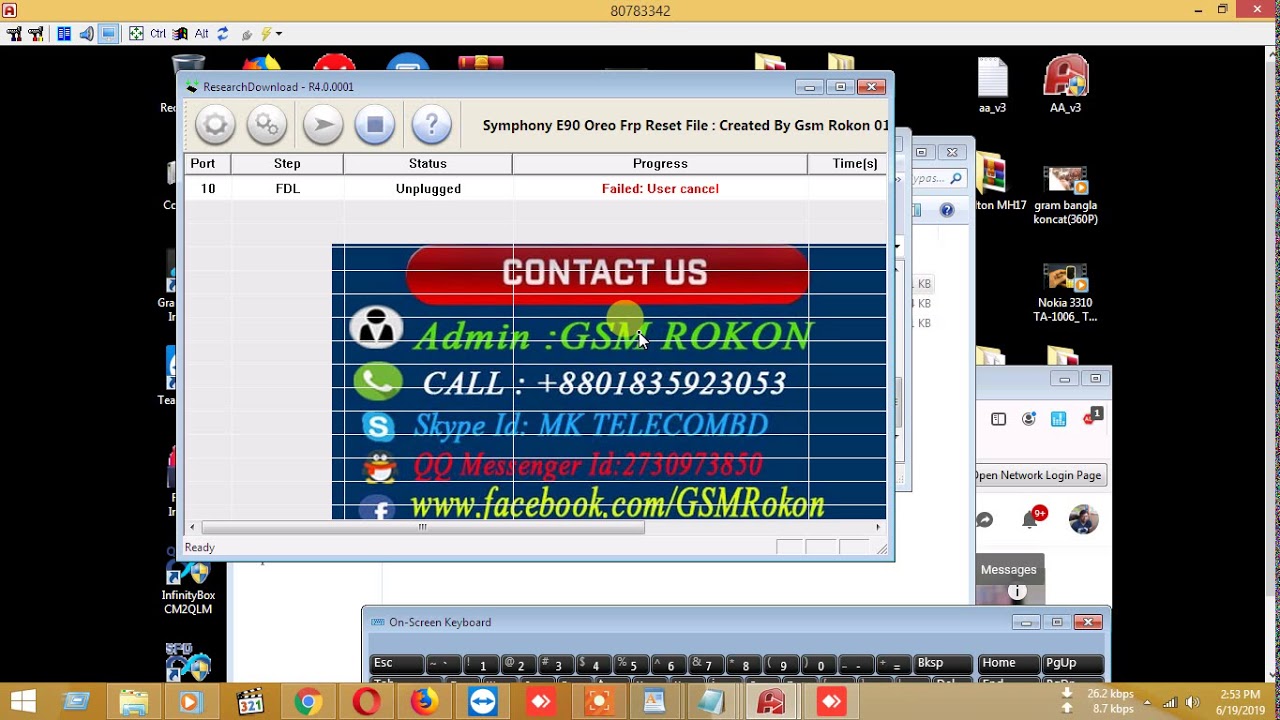Open Media Player Classic 321 from taskbar
Screen dimensions: 1280x720
point(250,702)
